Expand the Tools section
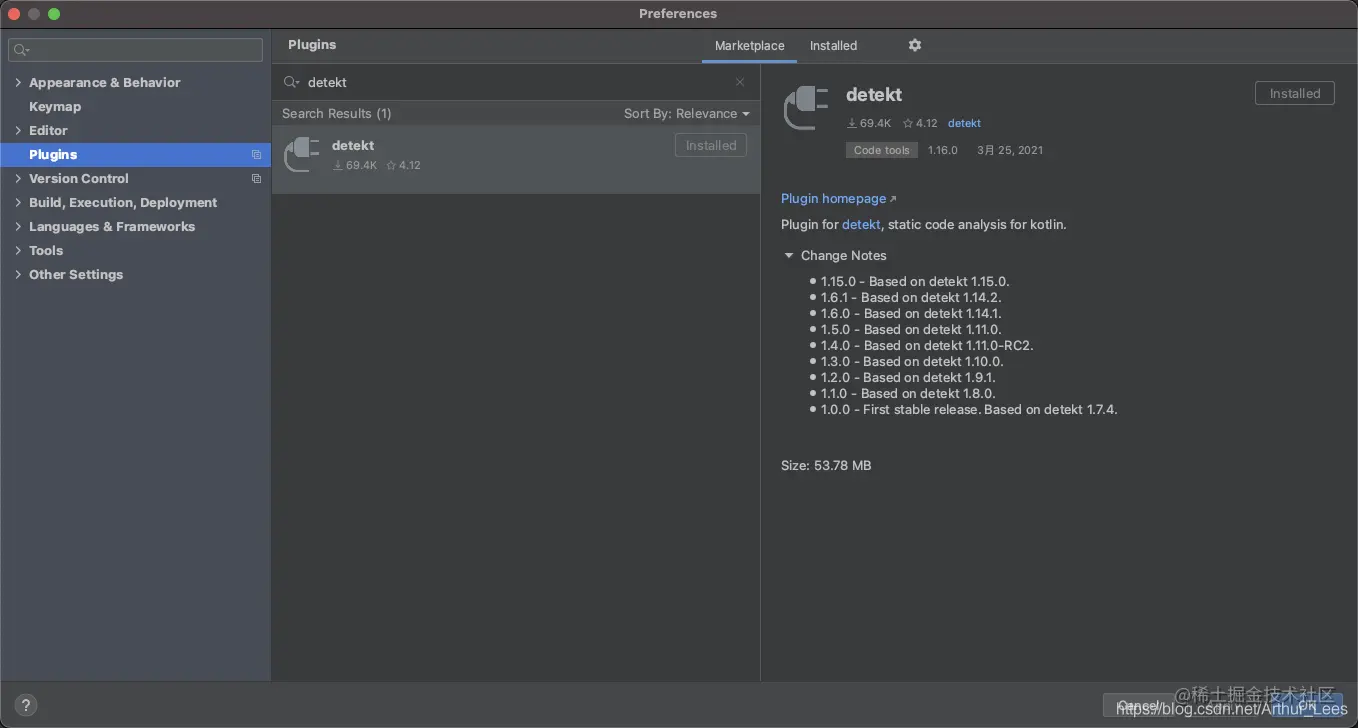This screenshot has height=728, width=1358. (x=18, y=251)
